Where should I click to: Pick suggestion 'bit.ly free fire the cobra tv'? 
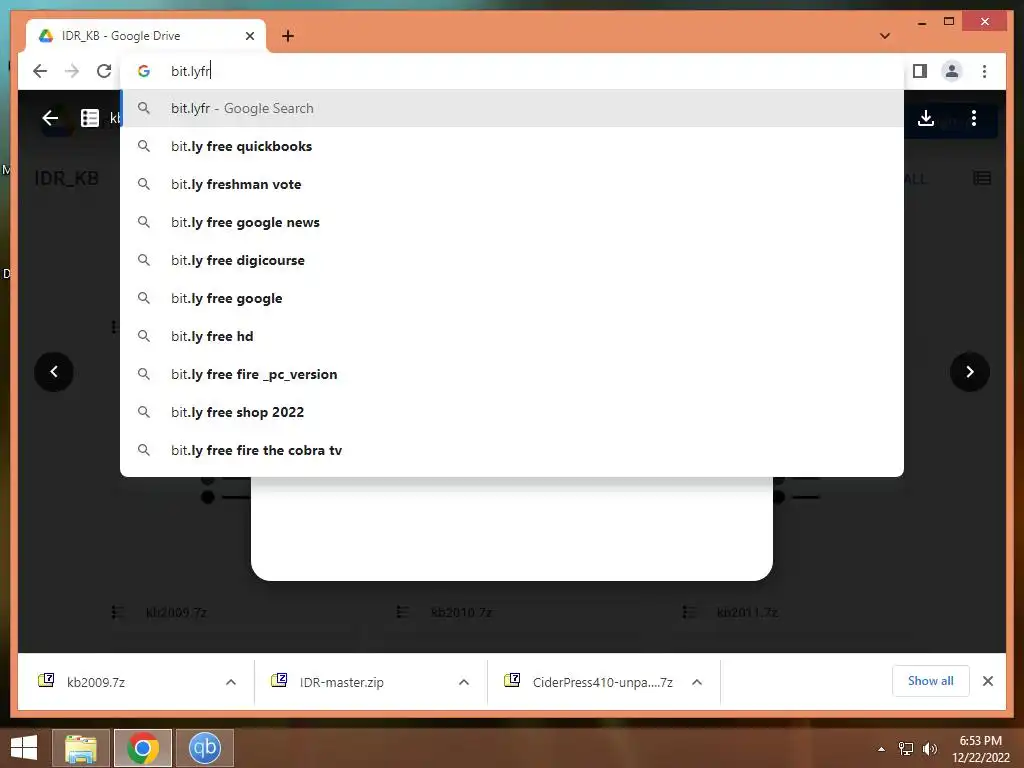point(512,450)
